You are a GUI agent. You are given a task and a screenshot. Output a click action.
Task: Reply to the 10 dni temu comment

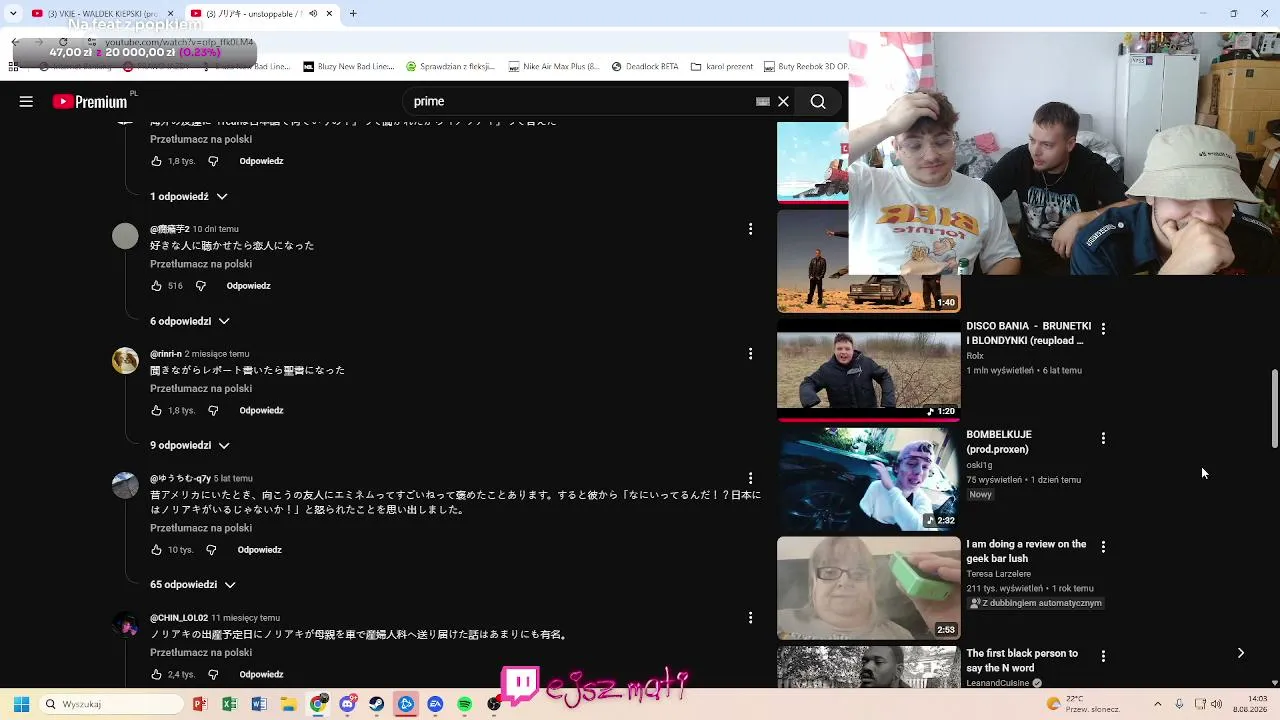click(248, 286)
